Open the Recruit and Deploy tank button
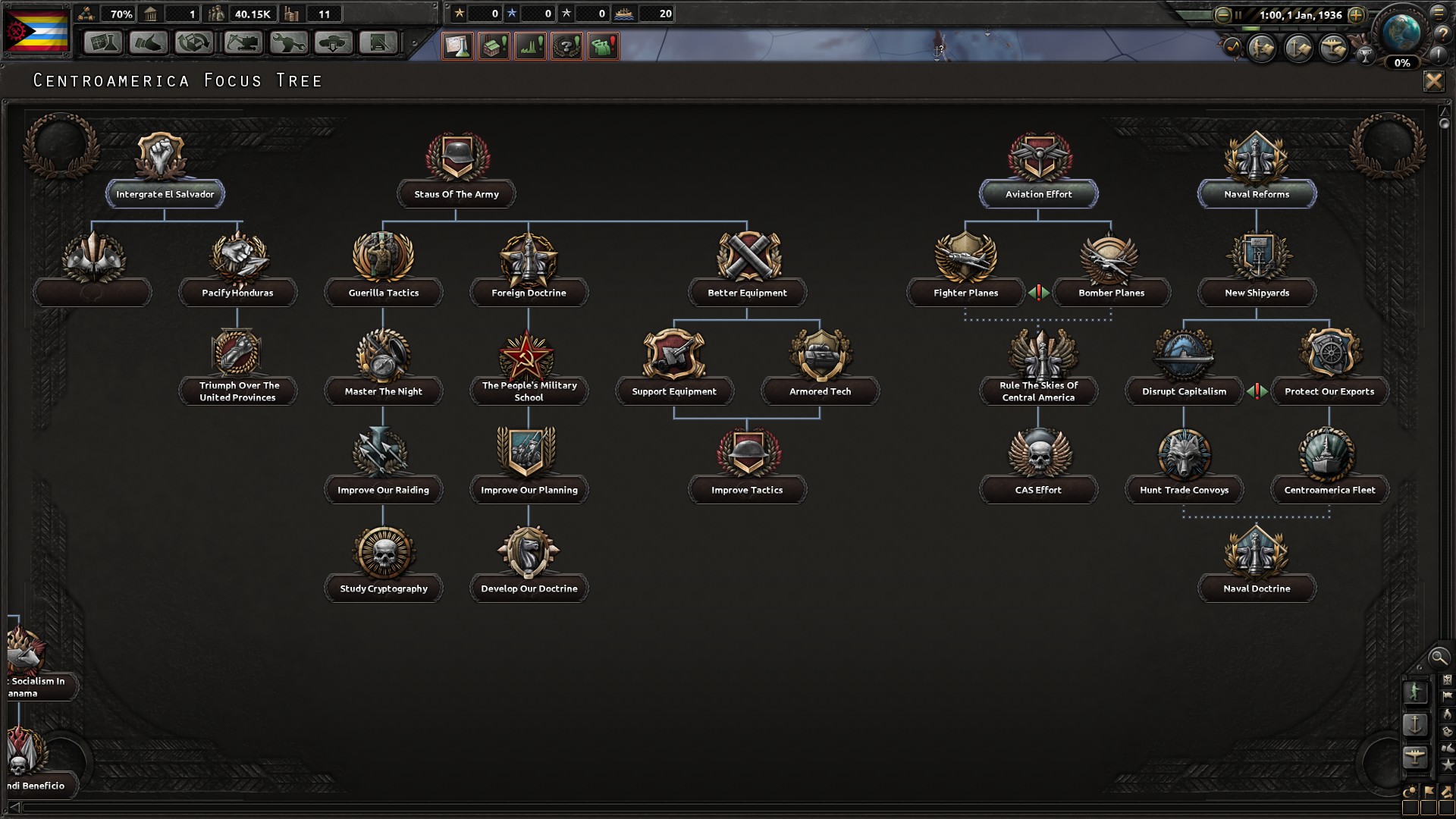 (334, 43)
